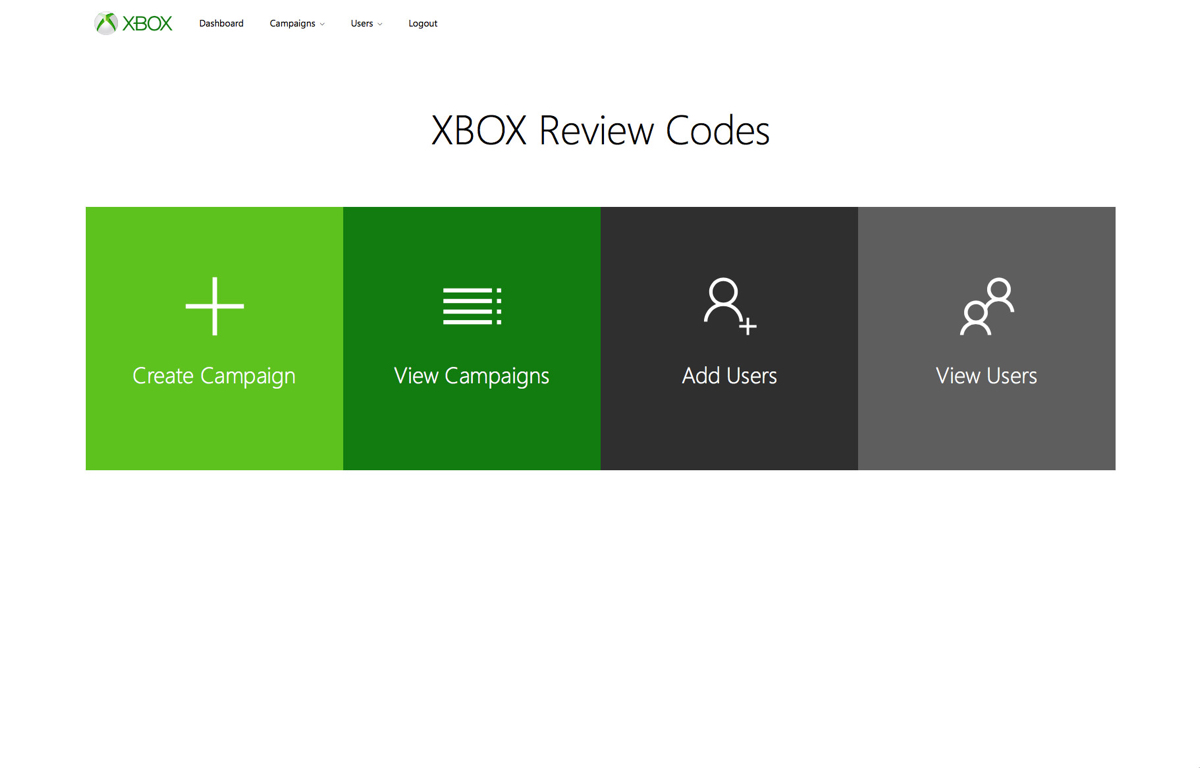Open the Users navigation dropdown
Screen dimensions: 1200x775
click(x=366, y=23)
